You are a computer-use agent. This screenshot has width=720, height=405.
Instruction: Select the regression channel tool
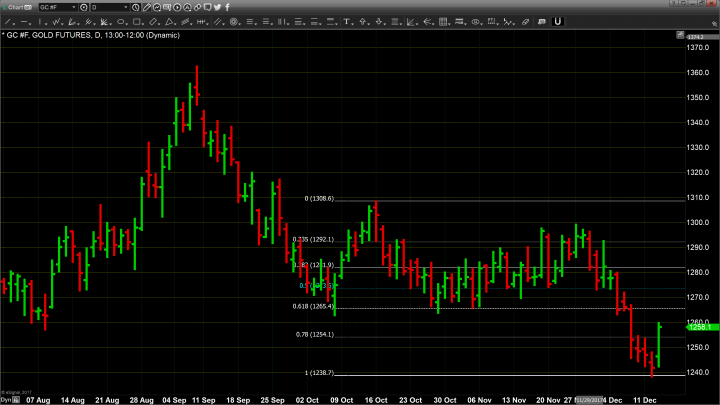pyautogui.click(x=186, y=22)
